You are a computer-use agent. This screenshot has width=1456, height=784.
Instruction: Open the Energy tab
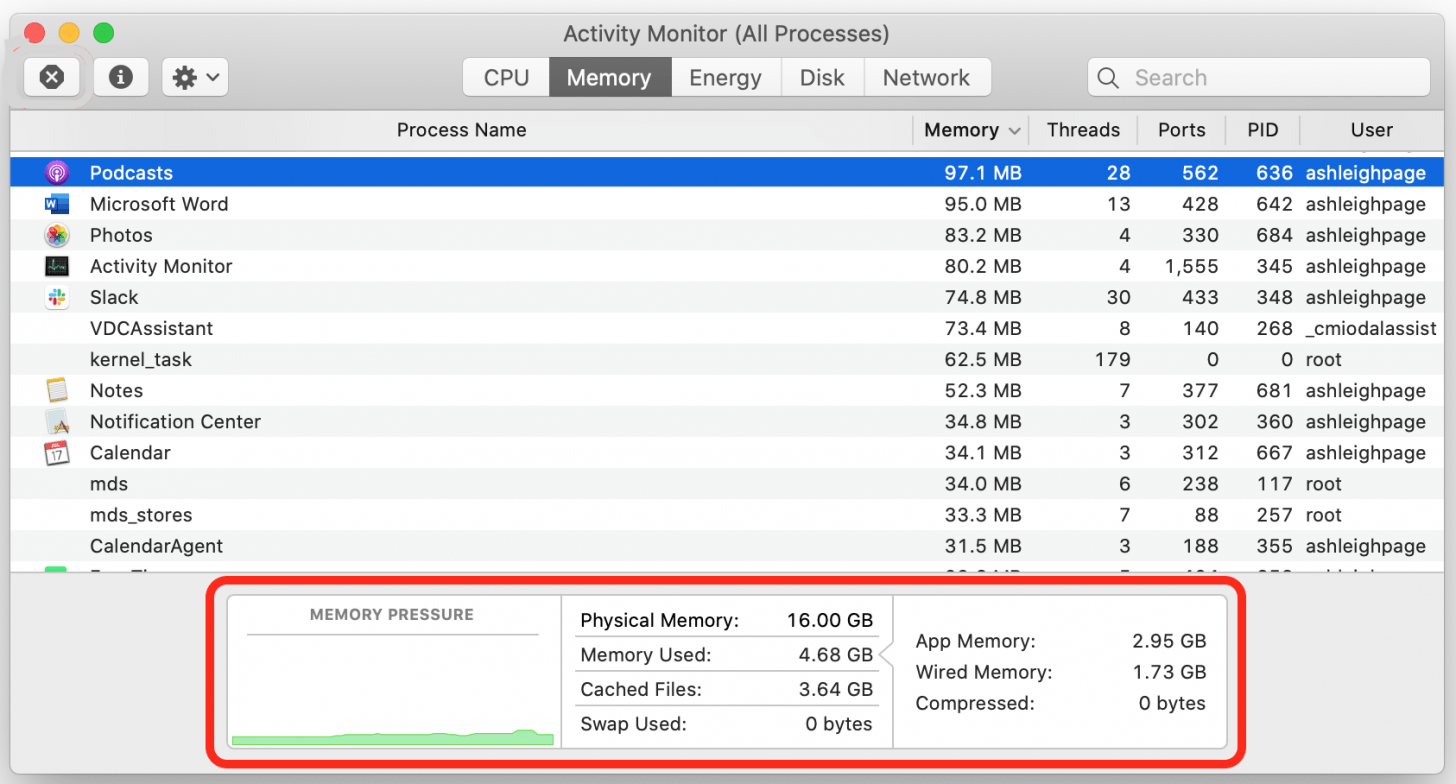(x=725, y=78)
